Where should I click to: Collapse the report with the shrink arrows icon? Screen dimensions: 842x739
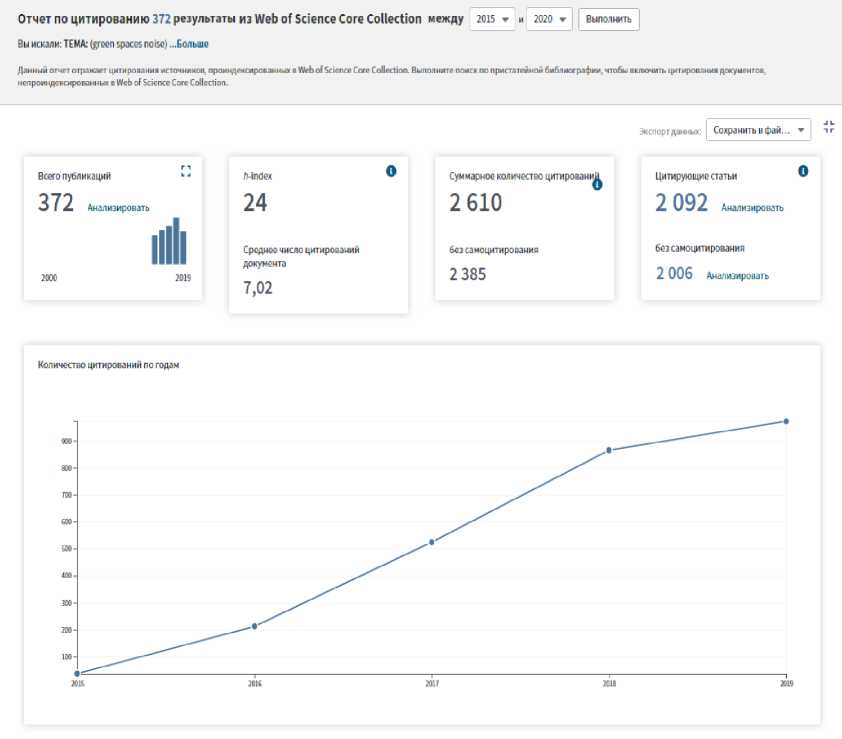829,127
